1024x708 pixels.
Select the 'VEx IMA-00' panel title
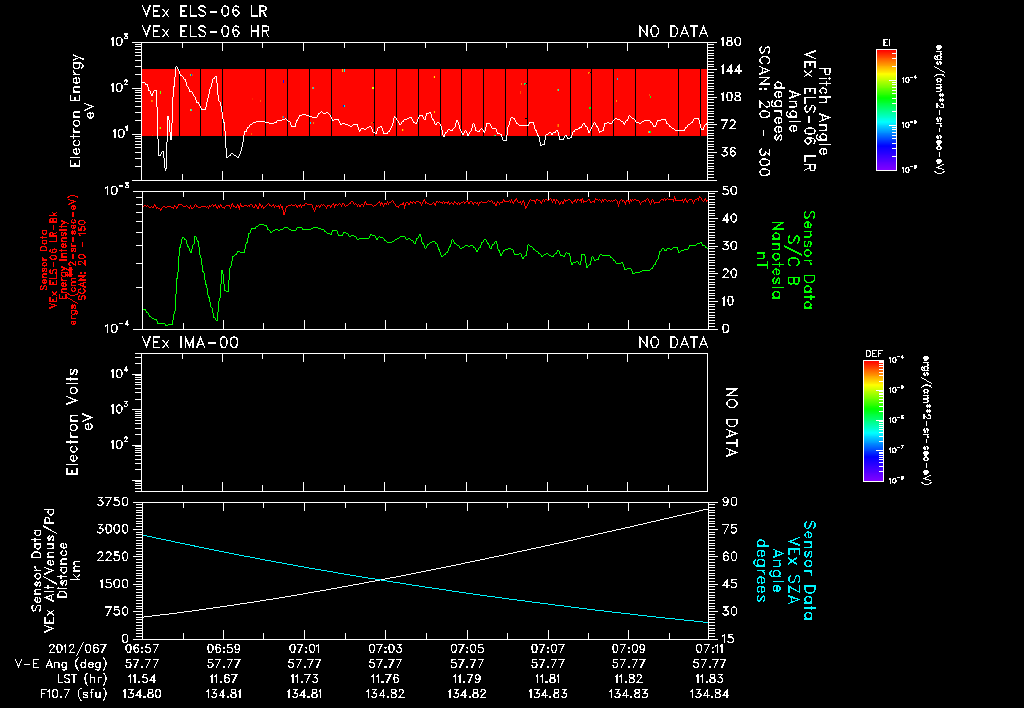click(x=190, y=342)
